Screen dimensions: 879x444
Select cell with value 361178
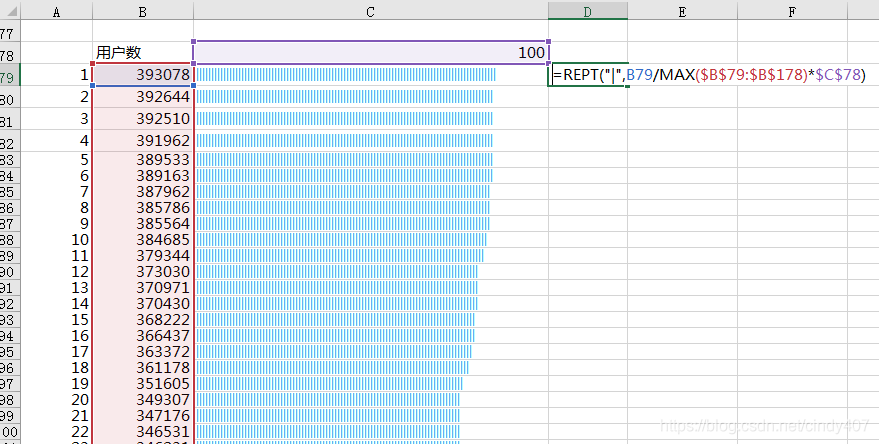(x=143, y=368)
